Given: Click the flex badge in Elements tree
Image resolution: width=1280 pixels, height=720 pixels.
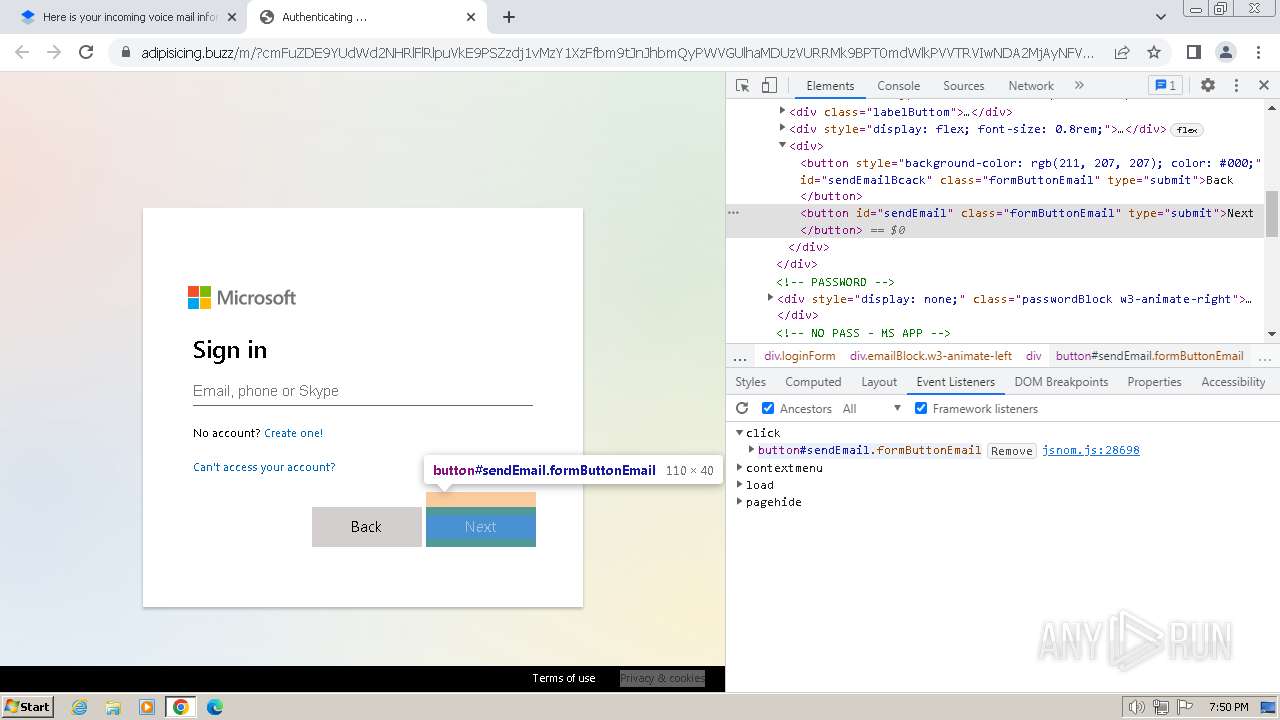Looking at the screenshot, I should tap(1187, 129).
